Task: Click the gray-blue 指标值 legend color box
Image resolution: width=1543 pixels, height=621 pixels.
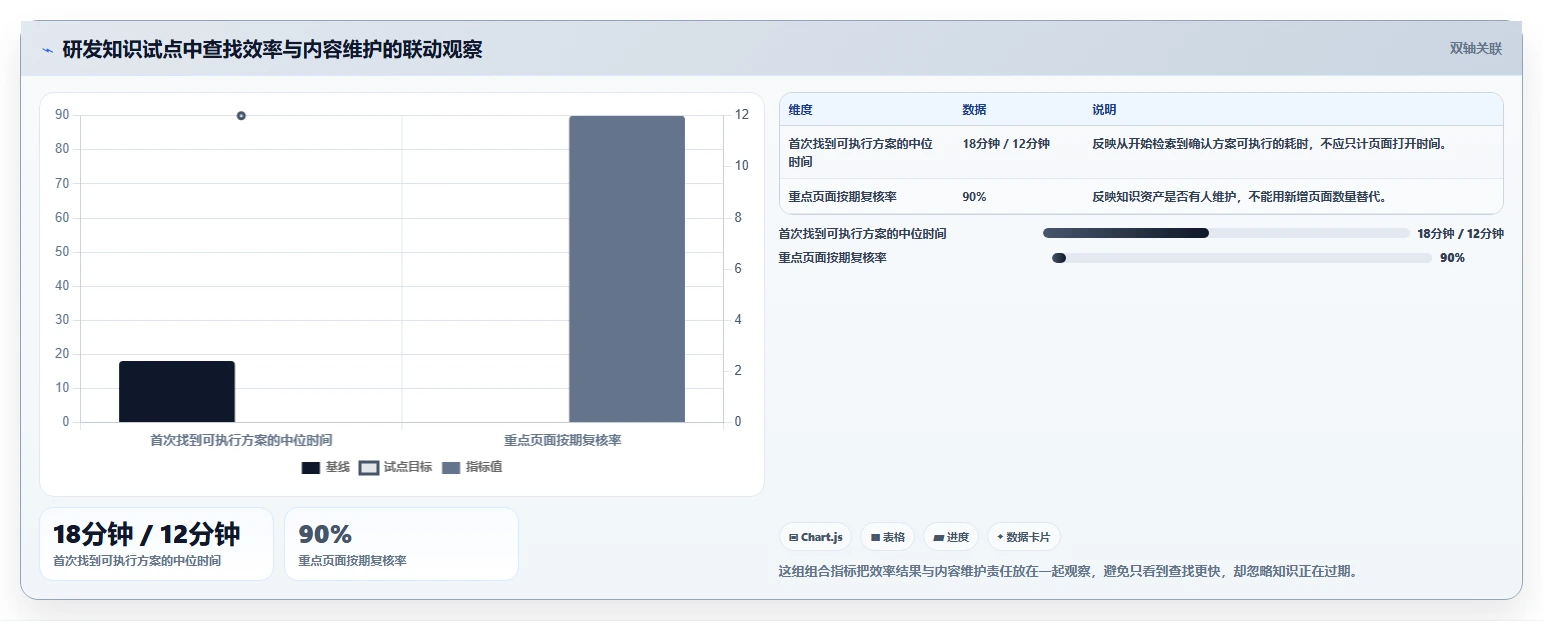Action: (451, 468)
